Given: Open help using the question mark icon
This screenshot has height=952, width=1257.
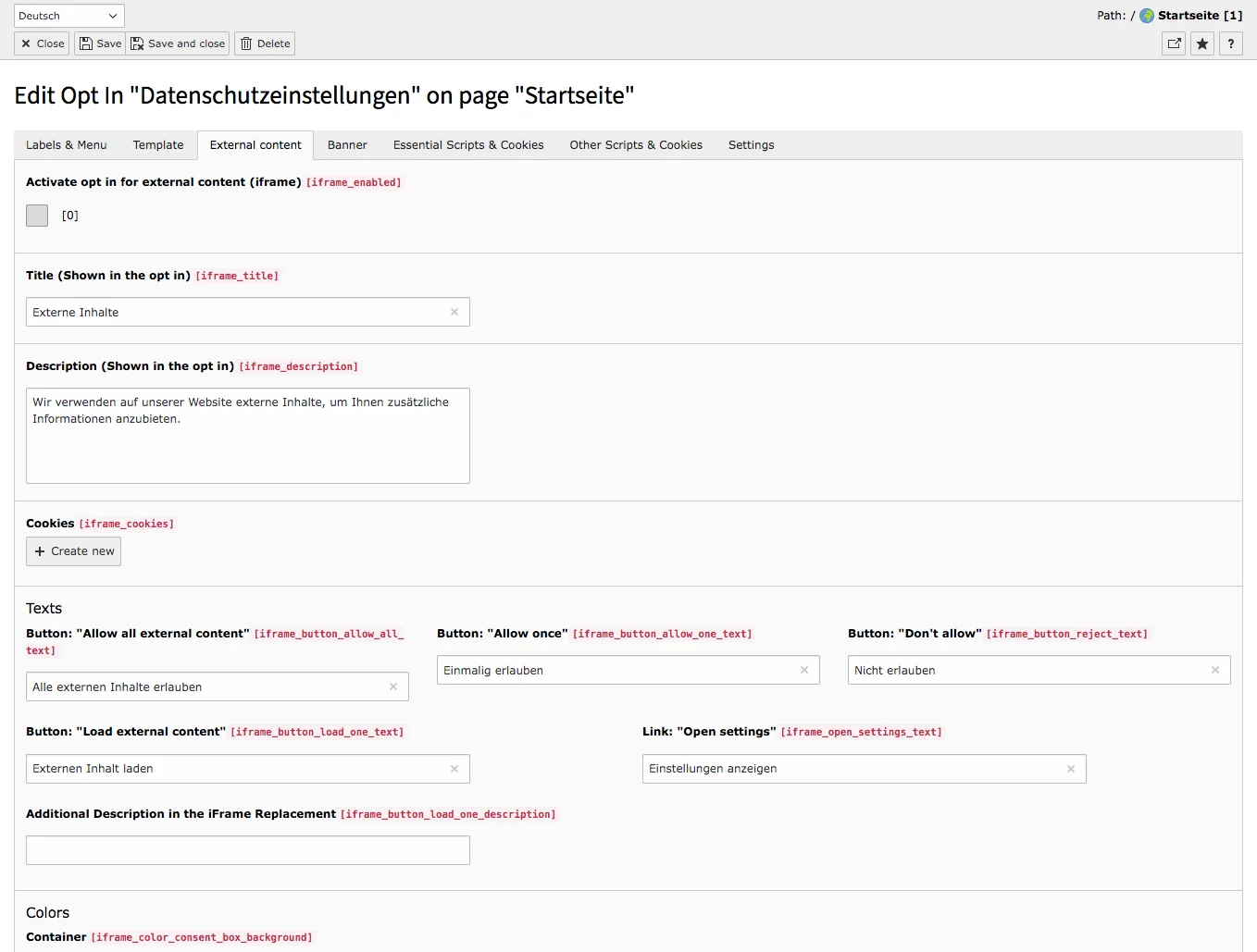Looking at the screenshot, I should (1230, 43).
